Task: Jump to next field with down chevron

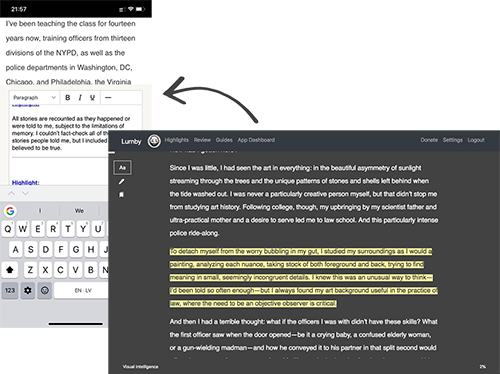Action: point(25,193)
